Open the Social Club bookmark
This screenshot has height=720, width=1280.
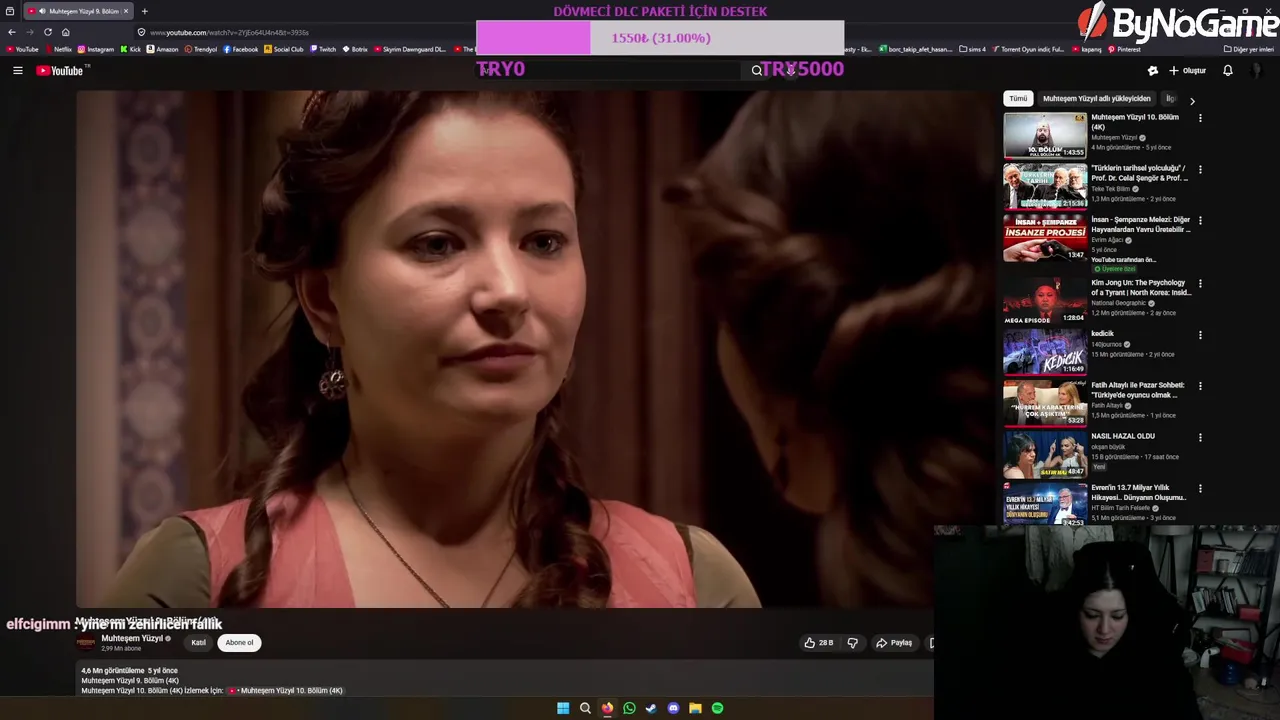pos(284,49)
